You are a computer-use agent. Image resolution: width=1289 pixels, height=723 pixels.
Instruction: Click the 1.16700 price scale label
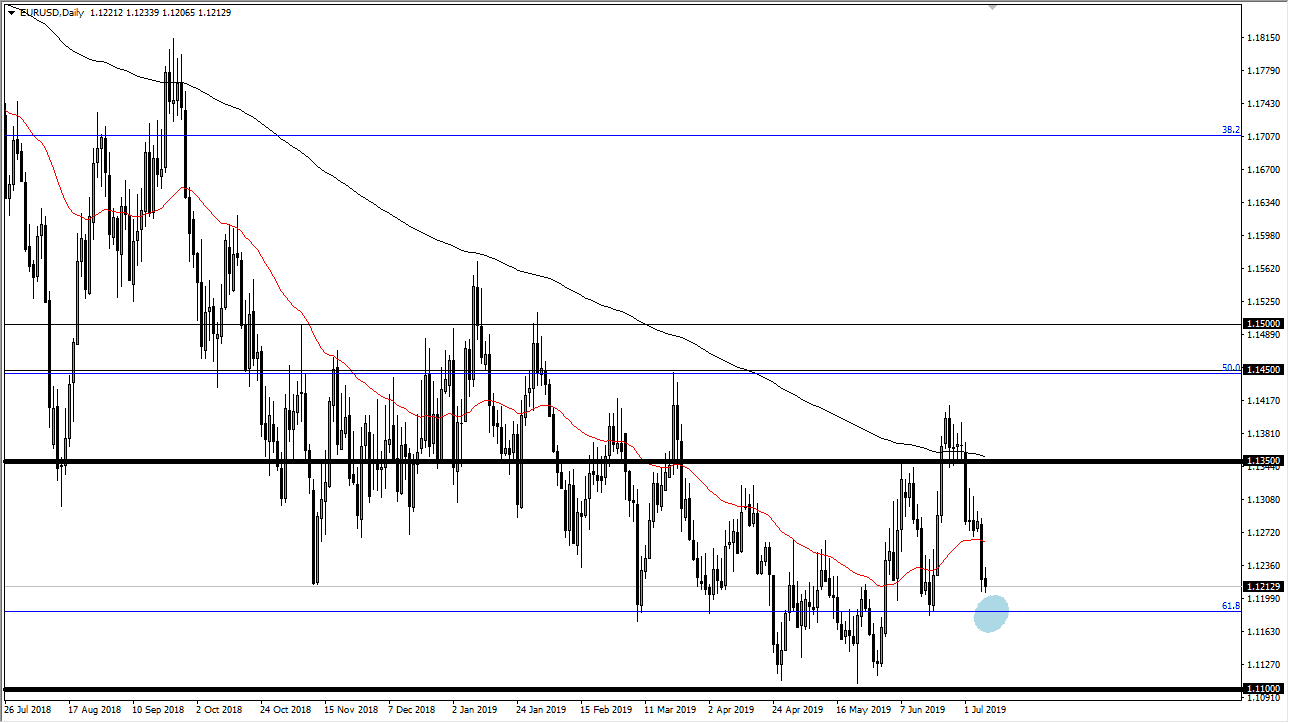click(1265, 170)
